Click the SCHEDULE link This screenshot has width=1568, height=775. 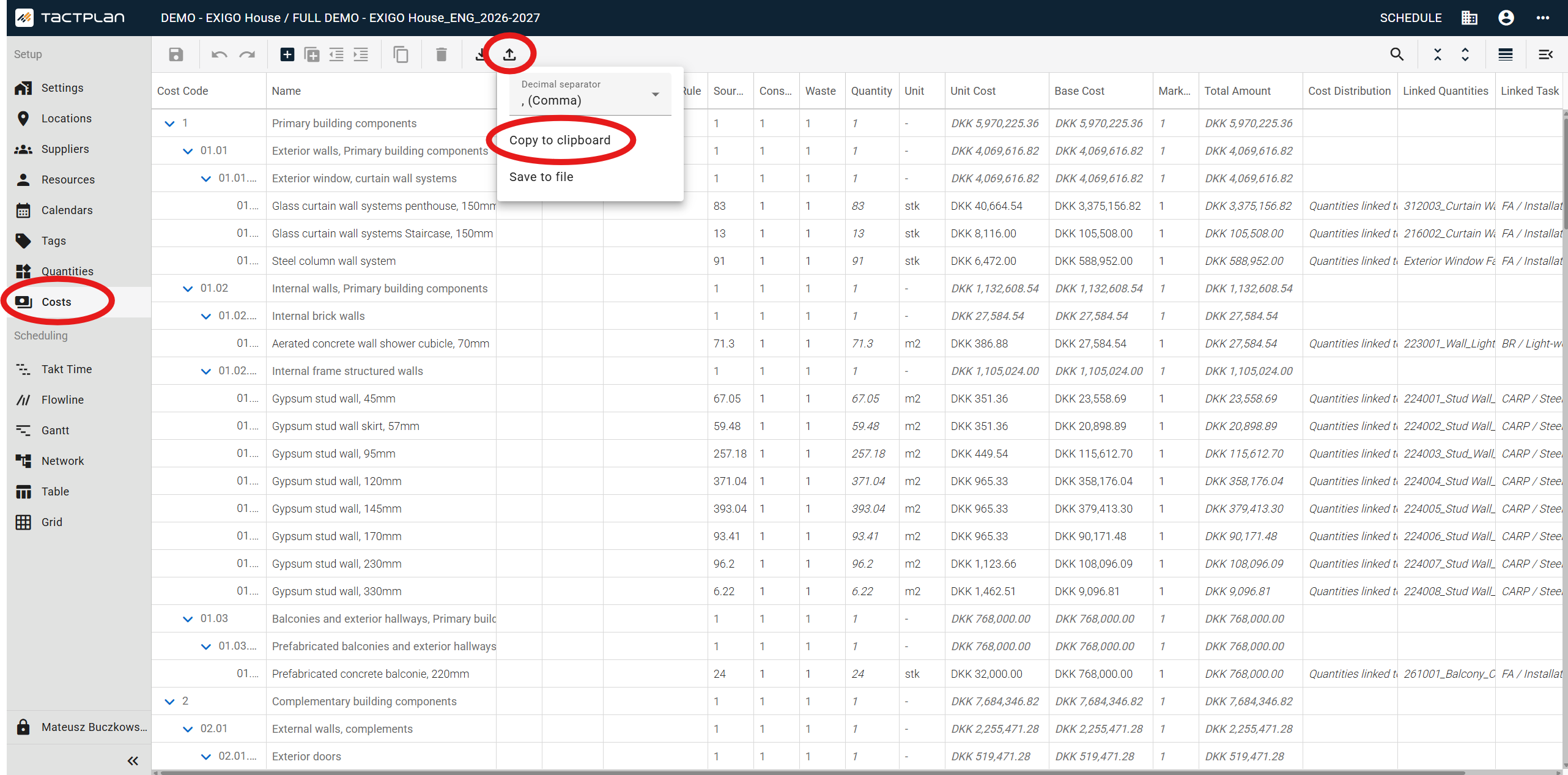click(1410, 18)
